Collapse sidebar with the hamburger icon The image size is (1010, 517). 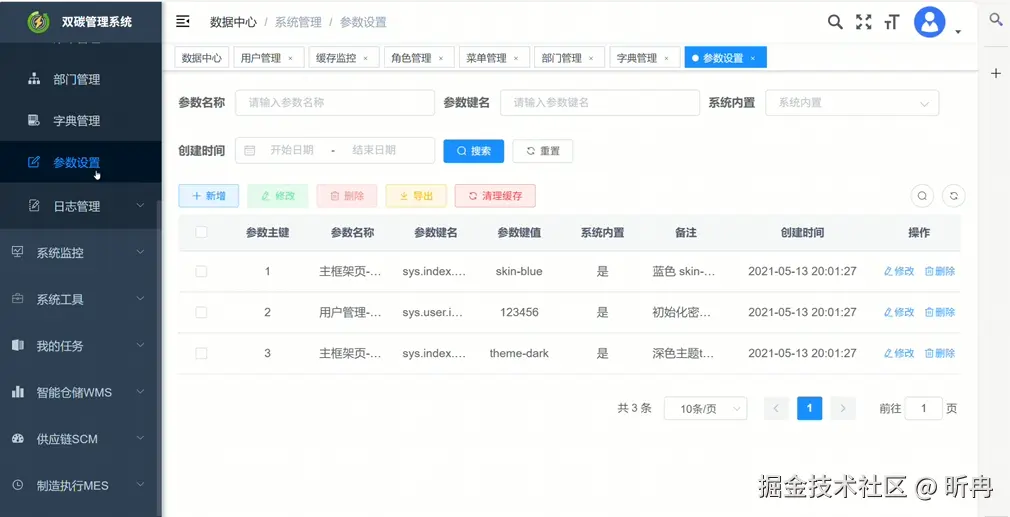183,22
